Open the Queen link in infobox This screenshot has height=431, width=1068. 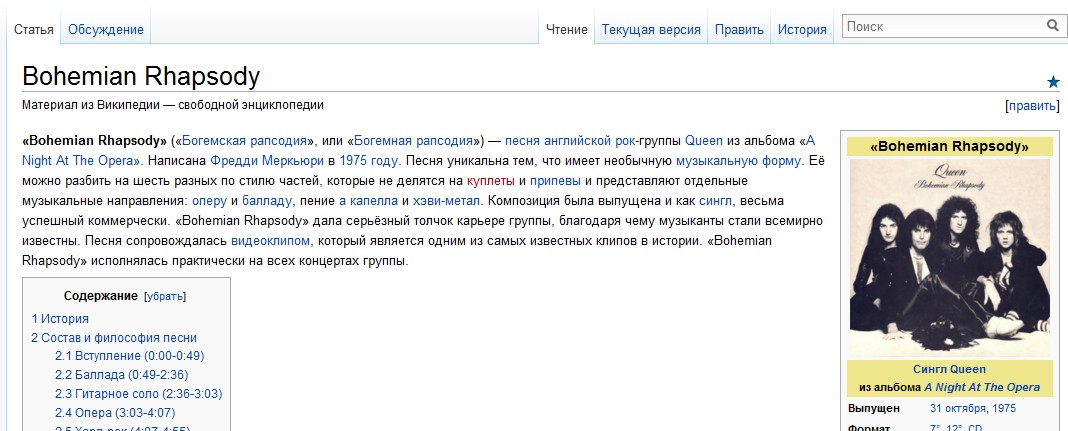[968, 369]
